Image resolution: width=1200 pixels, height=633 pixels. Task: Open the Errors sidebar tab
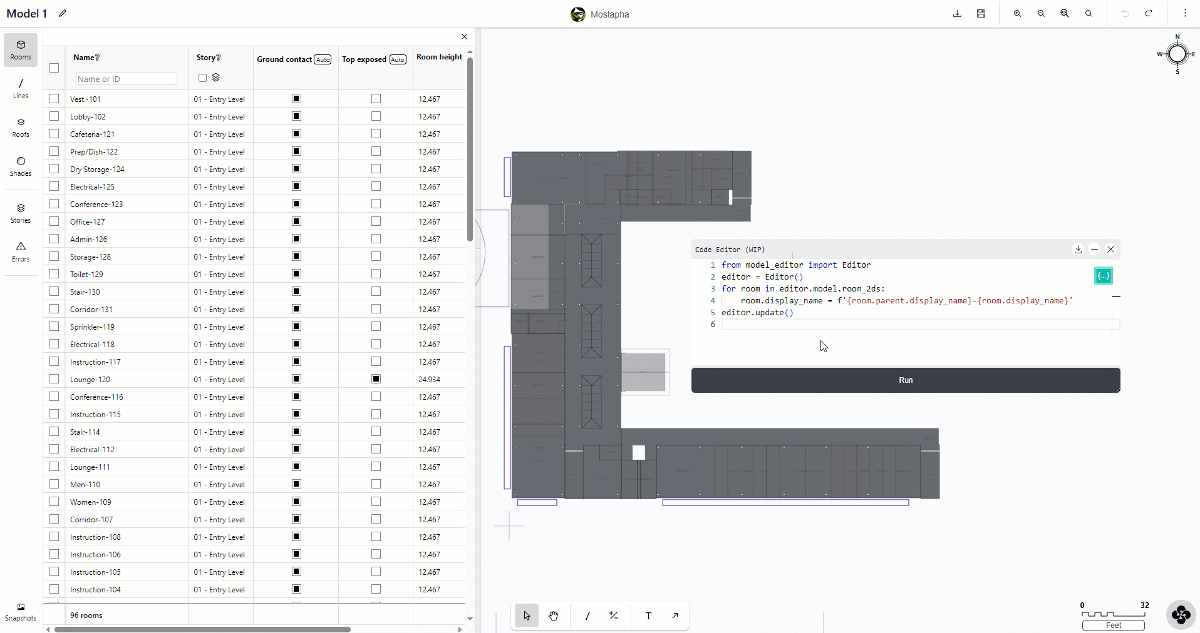tap(21, 251)
